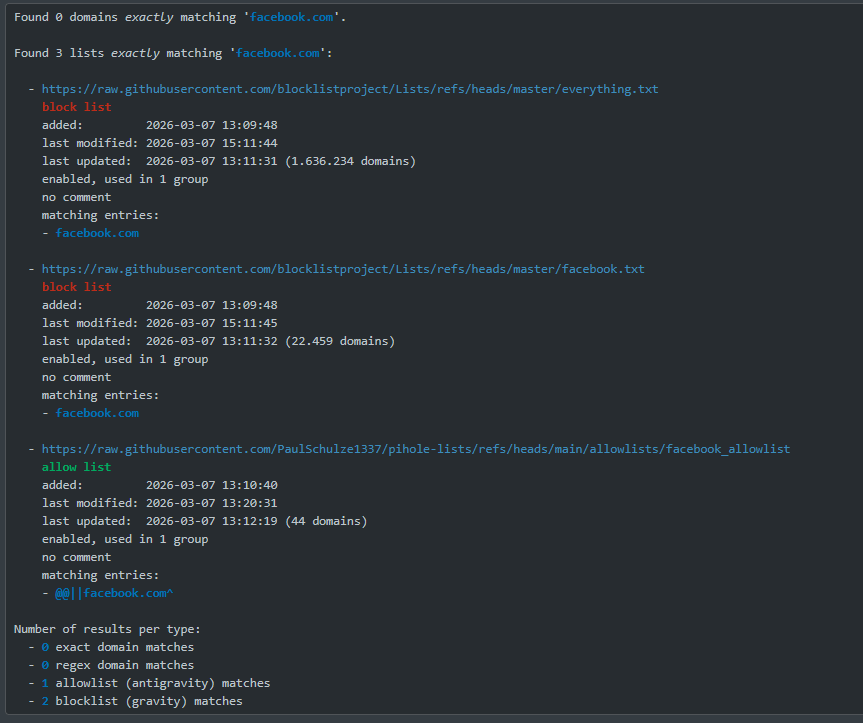Open the blocklistproject facebook.txt list URL
The height and width of the screenshot is (723, 863).
(x=342, y=269)
